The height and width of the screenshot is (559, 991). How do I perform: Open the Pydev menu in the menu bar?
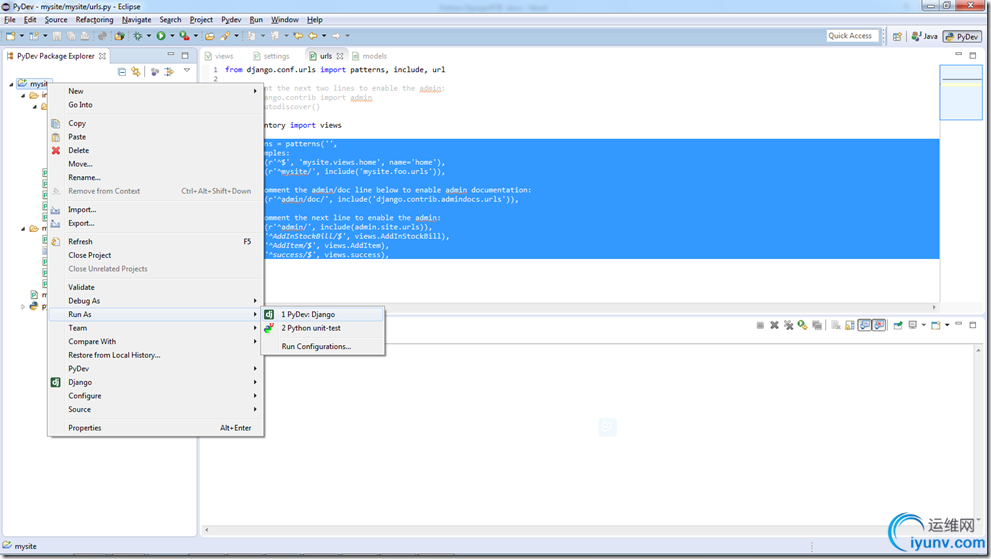pos(231,20)
